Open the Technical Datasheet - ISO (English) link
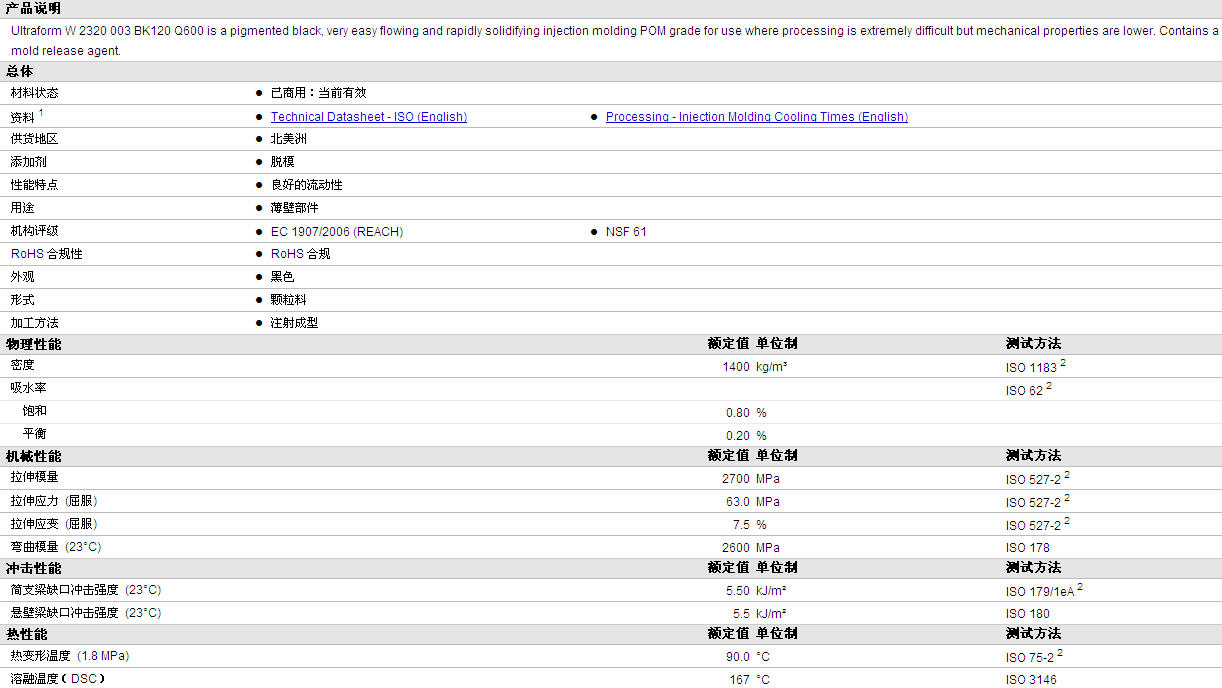1222x688 pixels. click(369, 117)
